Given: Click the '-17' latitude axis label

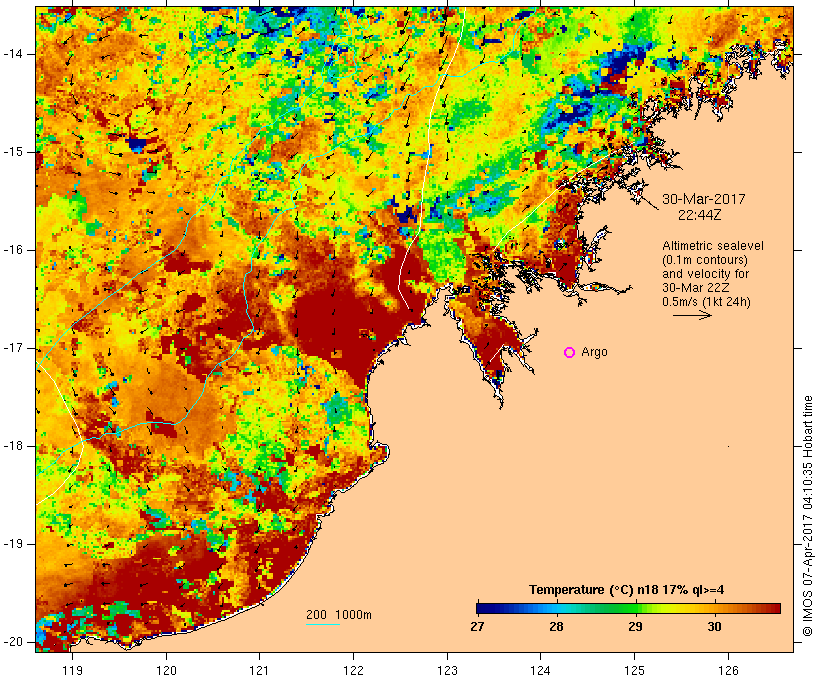Looking at the screenshot, I should [x=13, y=348].
